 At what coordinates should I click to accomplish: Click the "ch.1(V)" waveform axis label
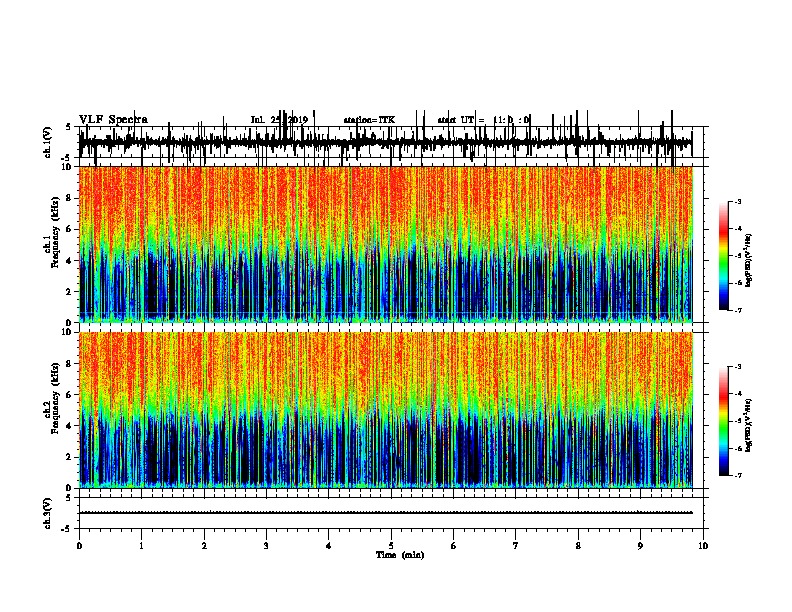coord(48,142)
